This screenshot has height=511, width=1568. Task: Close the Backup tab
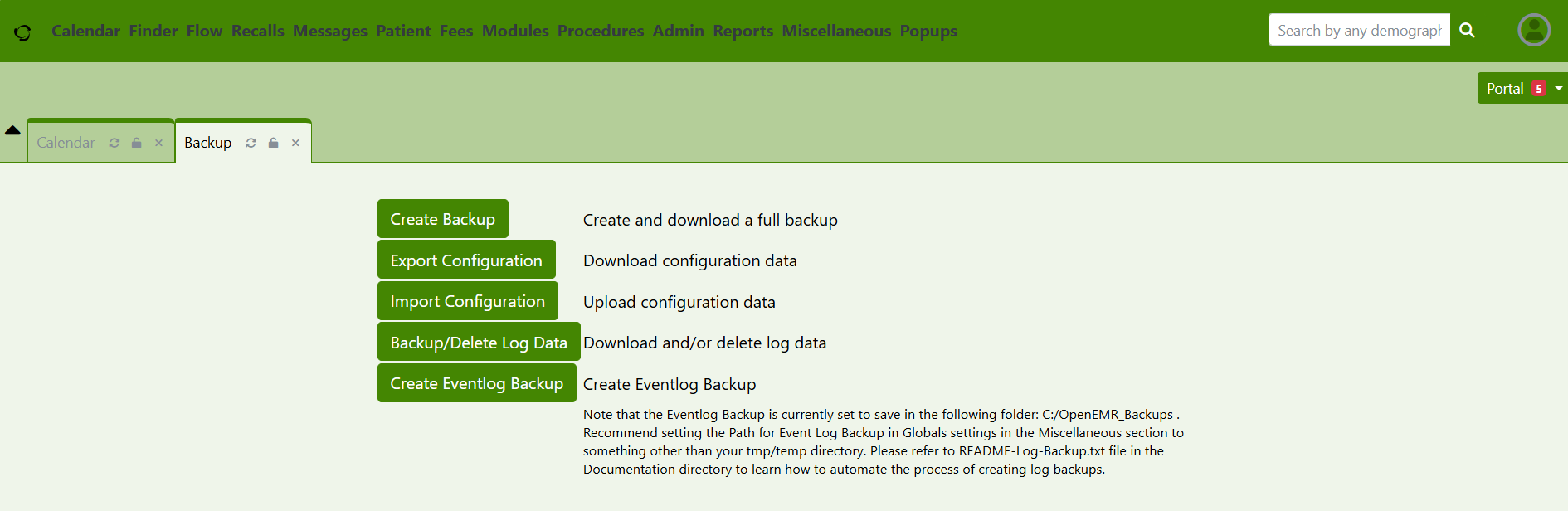(295, 143)
